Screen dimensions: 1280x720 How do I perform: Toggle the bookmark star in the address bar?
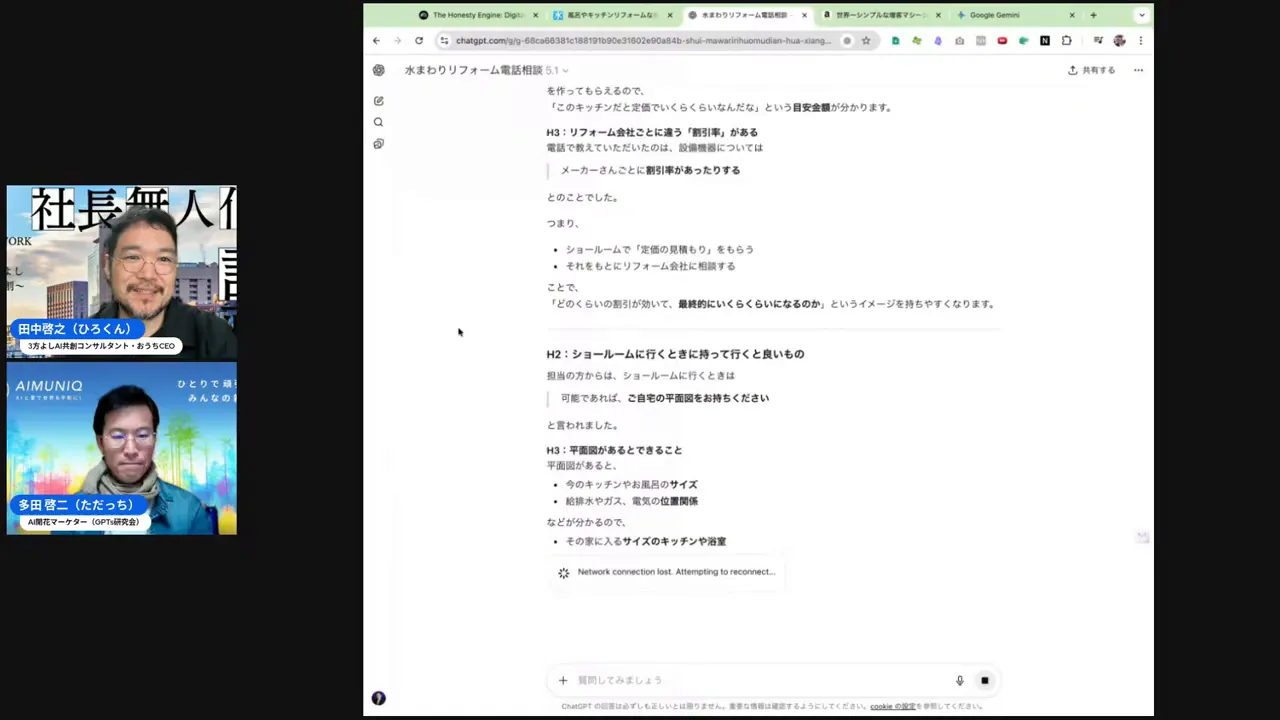click(866, 40)
